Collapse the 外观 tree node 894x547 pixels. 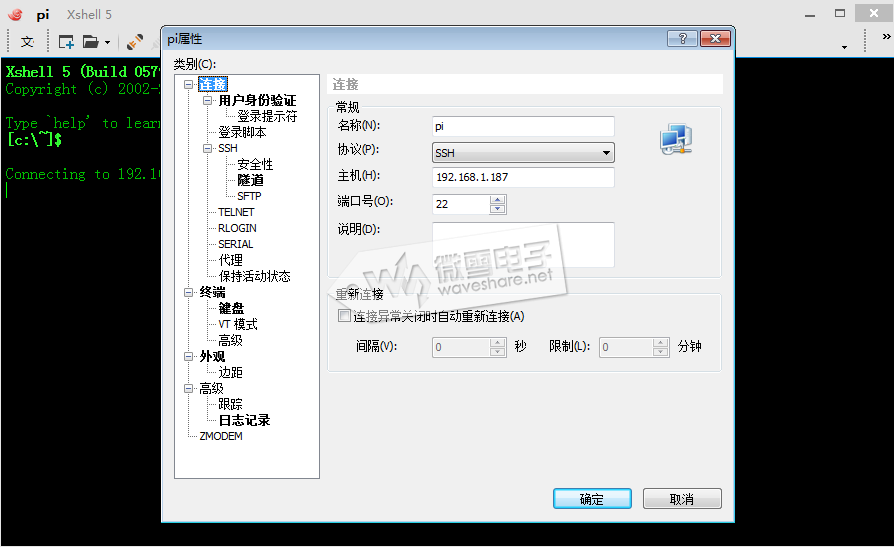(x=188, y=356)
